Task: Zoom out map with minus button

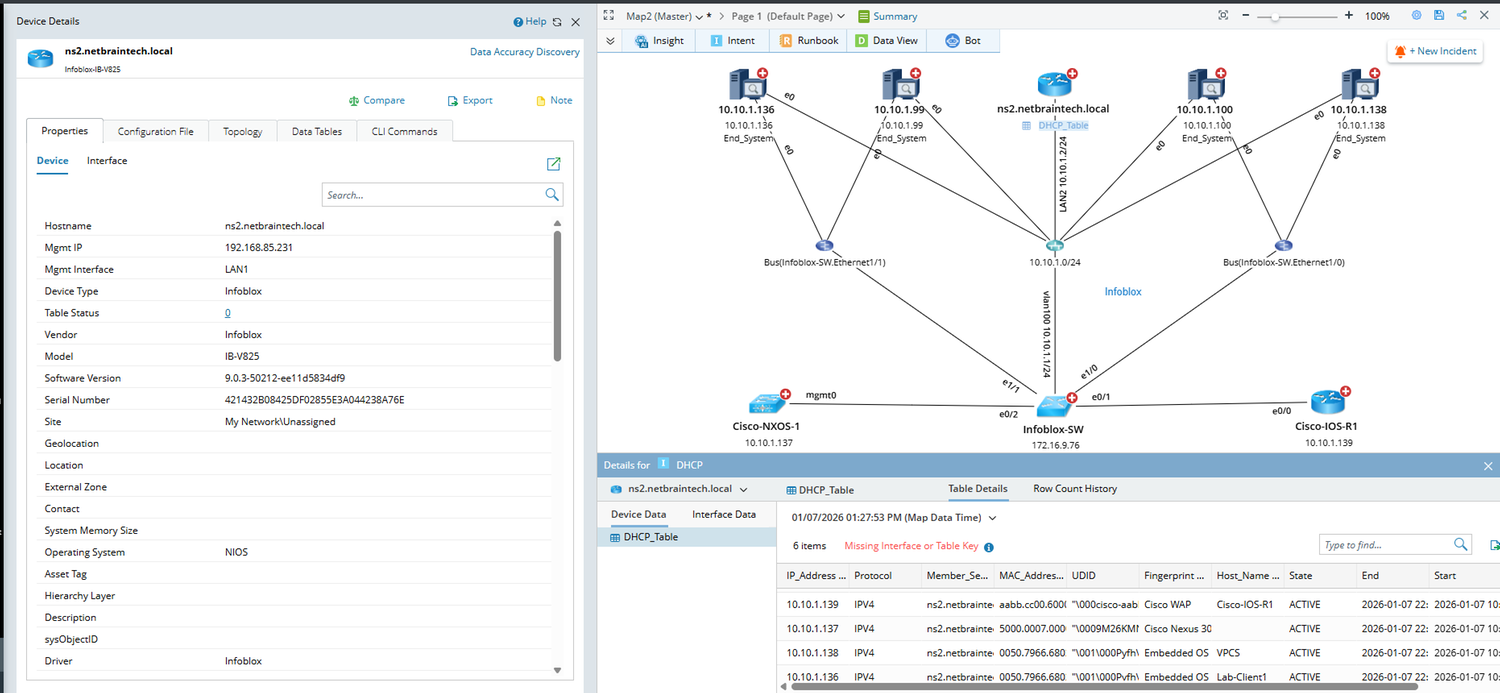Action: click(x=1247, y=16)
